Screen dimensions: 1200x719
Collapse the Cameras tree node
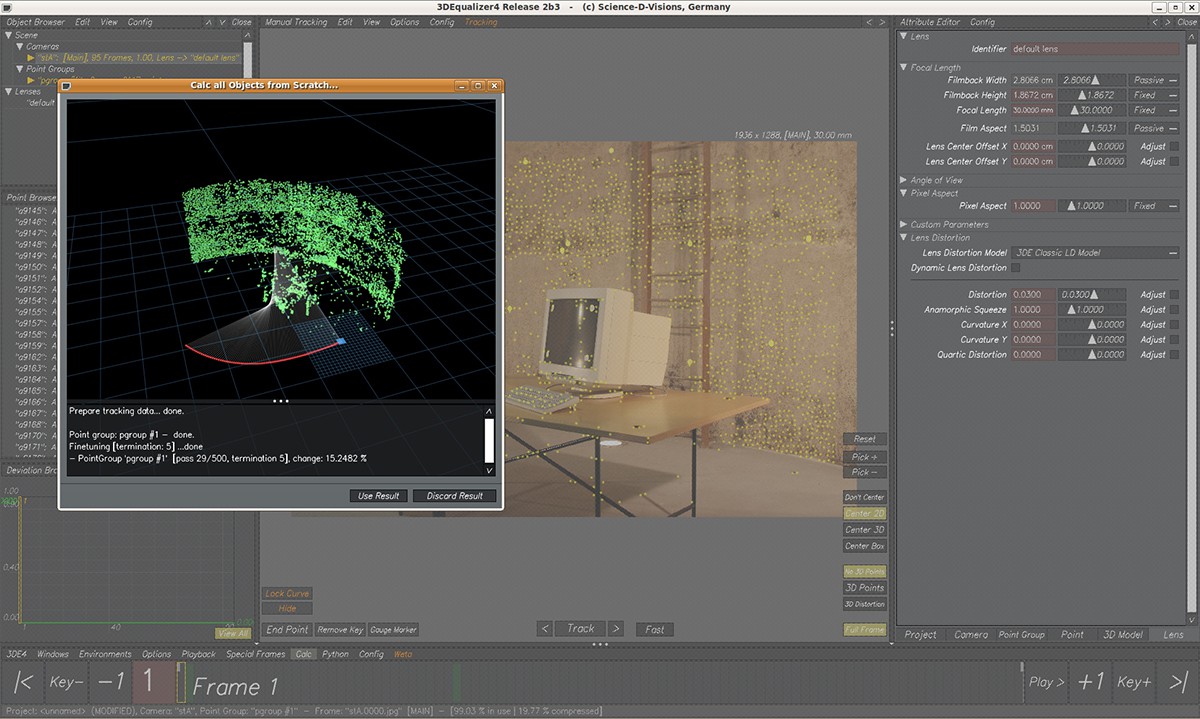coord(20,46)
